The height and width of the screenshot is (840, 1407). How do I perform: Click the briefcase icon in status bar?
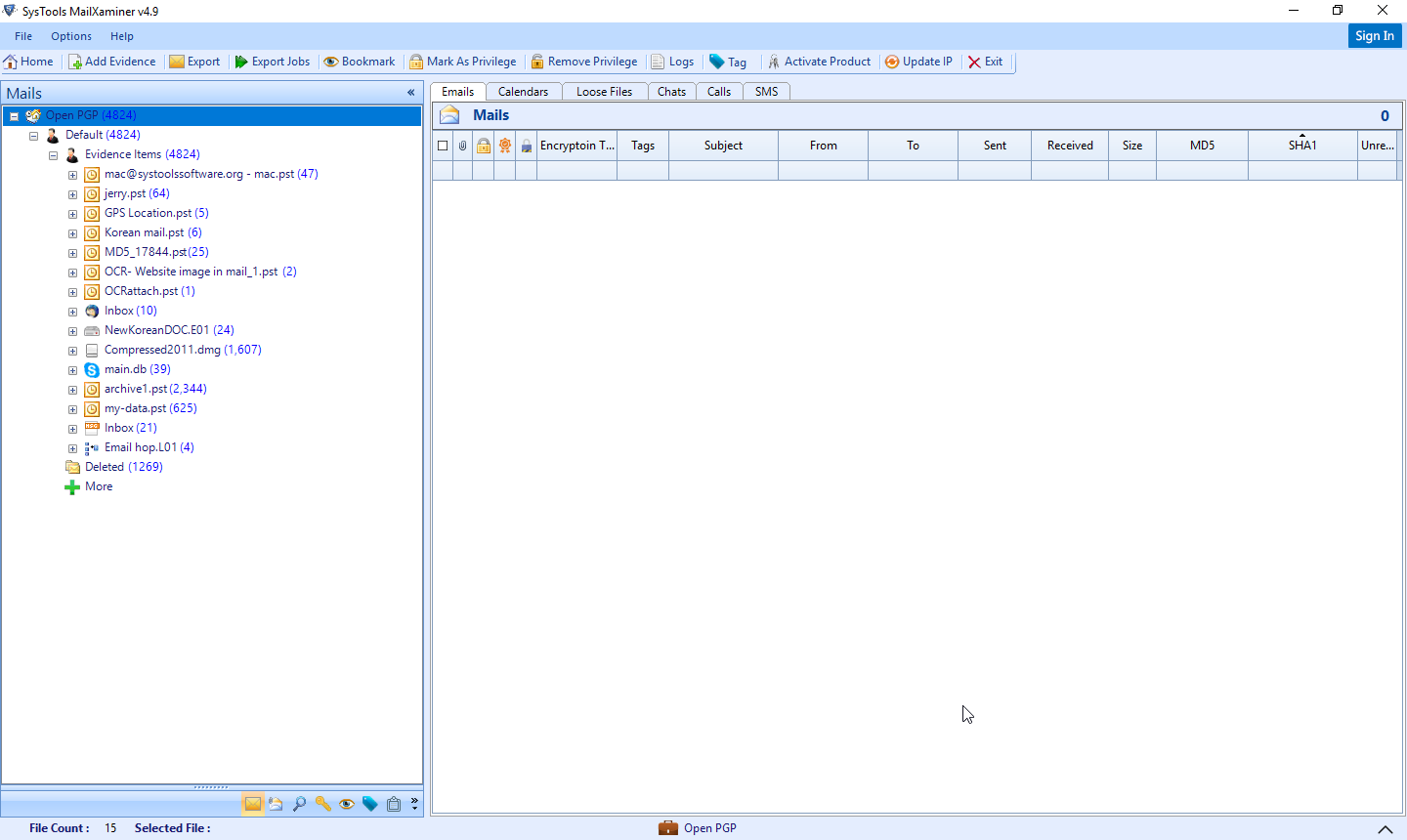668,828
